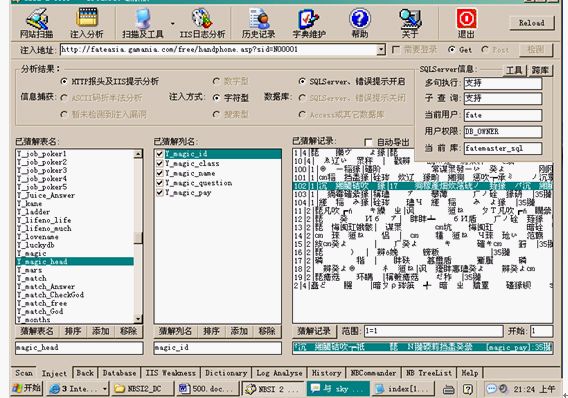Click 添加 under the table name list
This screenshot has width=568, height=398.
(x=101, y=331)
